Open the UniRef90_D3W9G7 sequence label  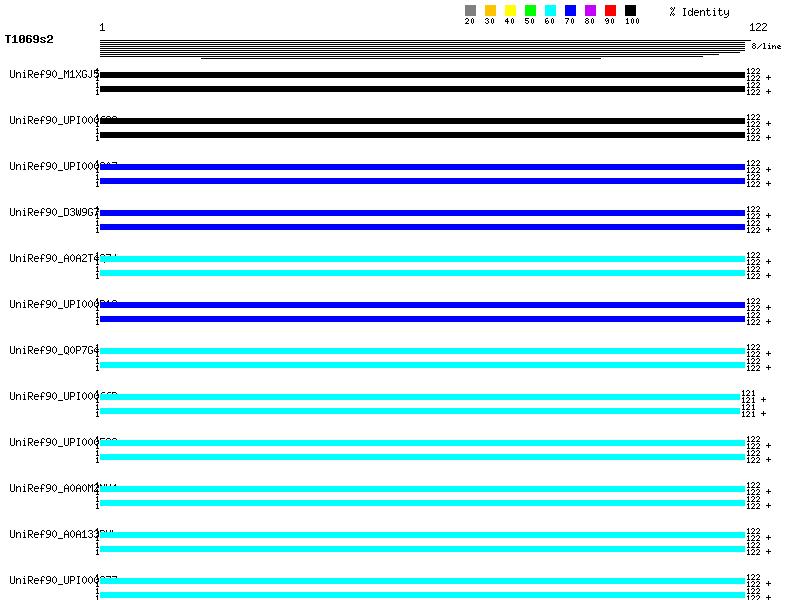coord(53,212)
